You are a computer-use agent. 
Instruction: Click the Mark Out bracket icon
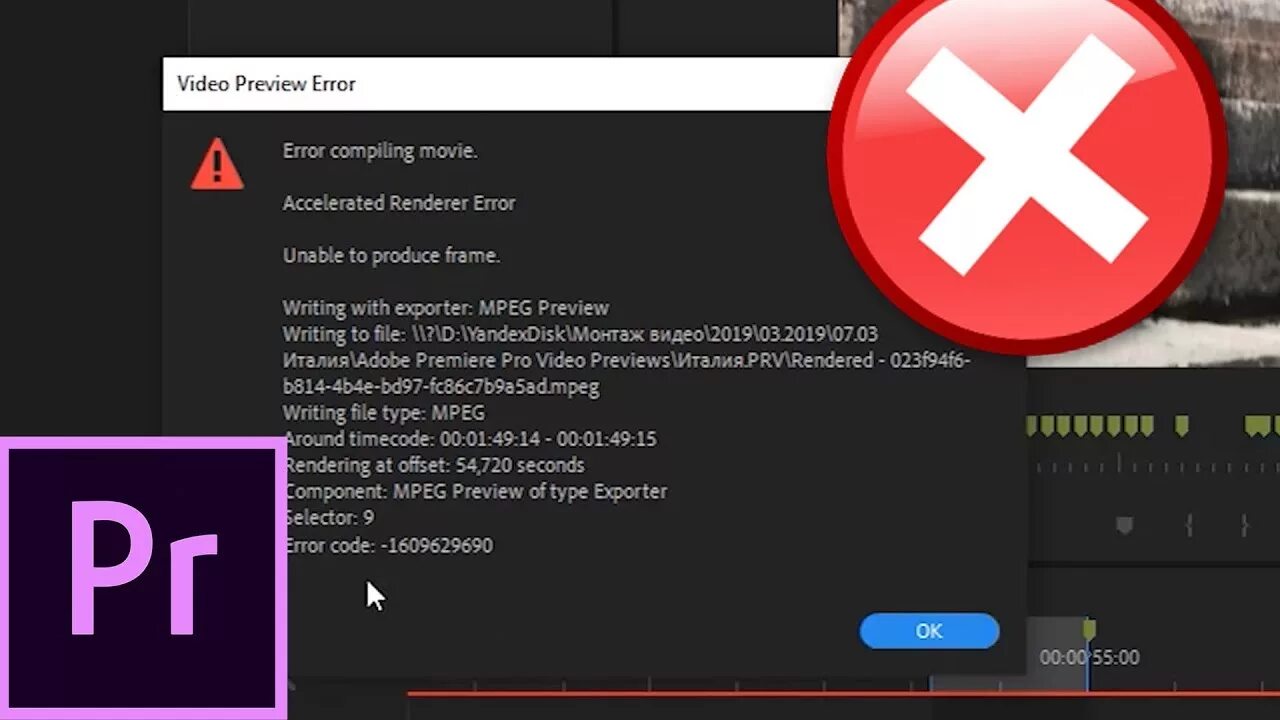pyautogui.click(x=1245, y=525)
